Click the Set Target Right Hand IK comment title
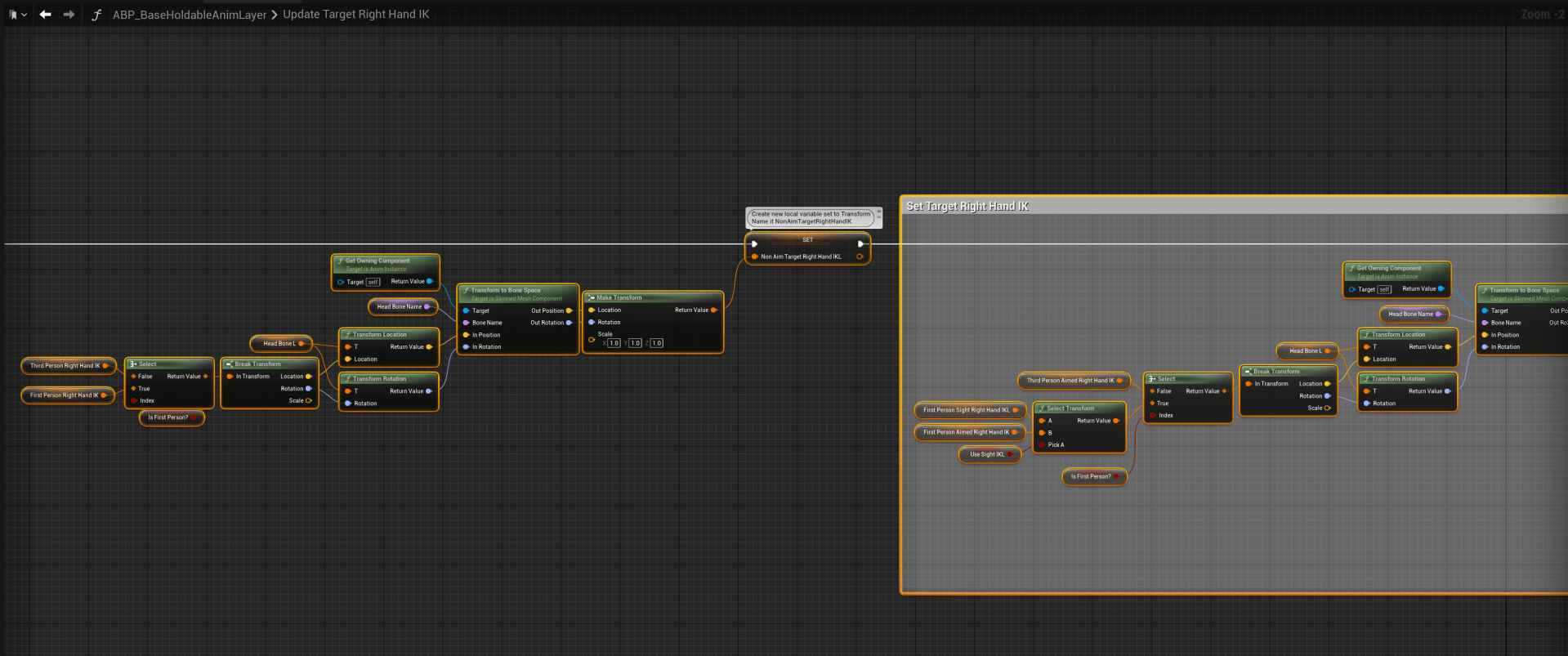The height and width of the screenshot is (656, 1568). (x=967, y=207)
